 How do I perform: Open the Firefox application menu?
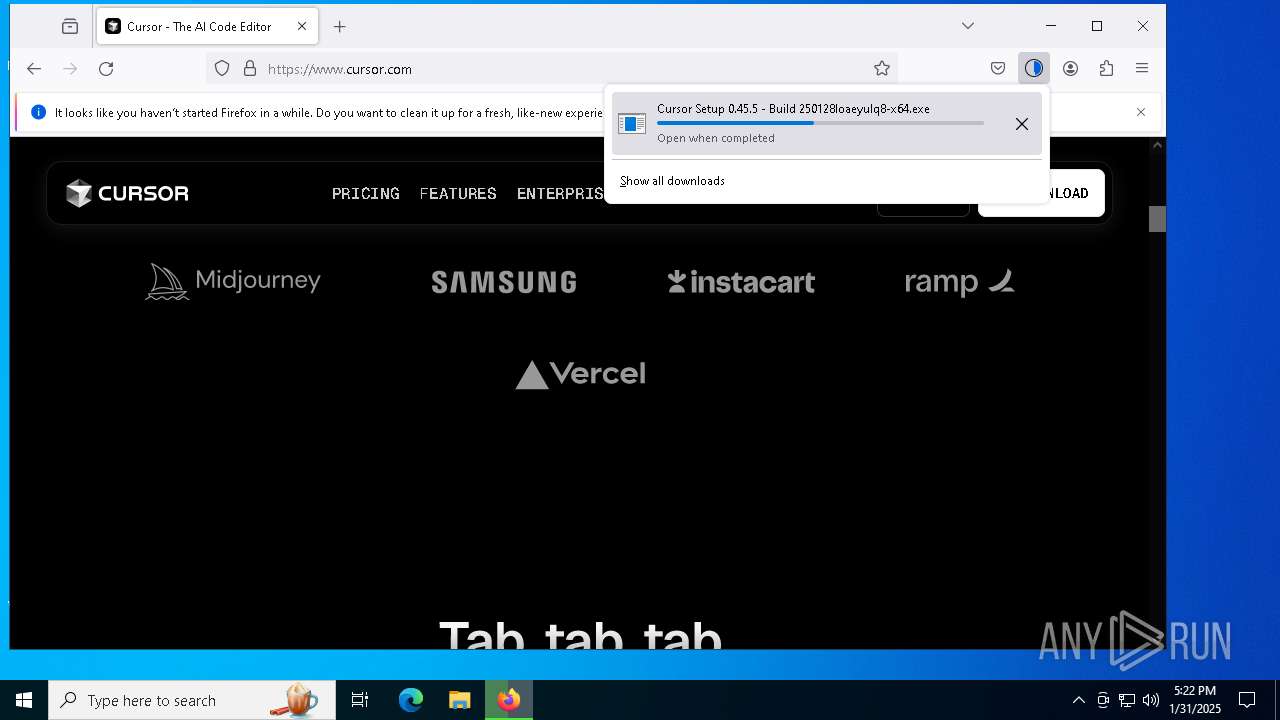point(1142,69)
